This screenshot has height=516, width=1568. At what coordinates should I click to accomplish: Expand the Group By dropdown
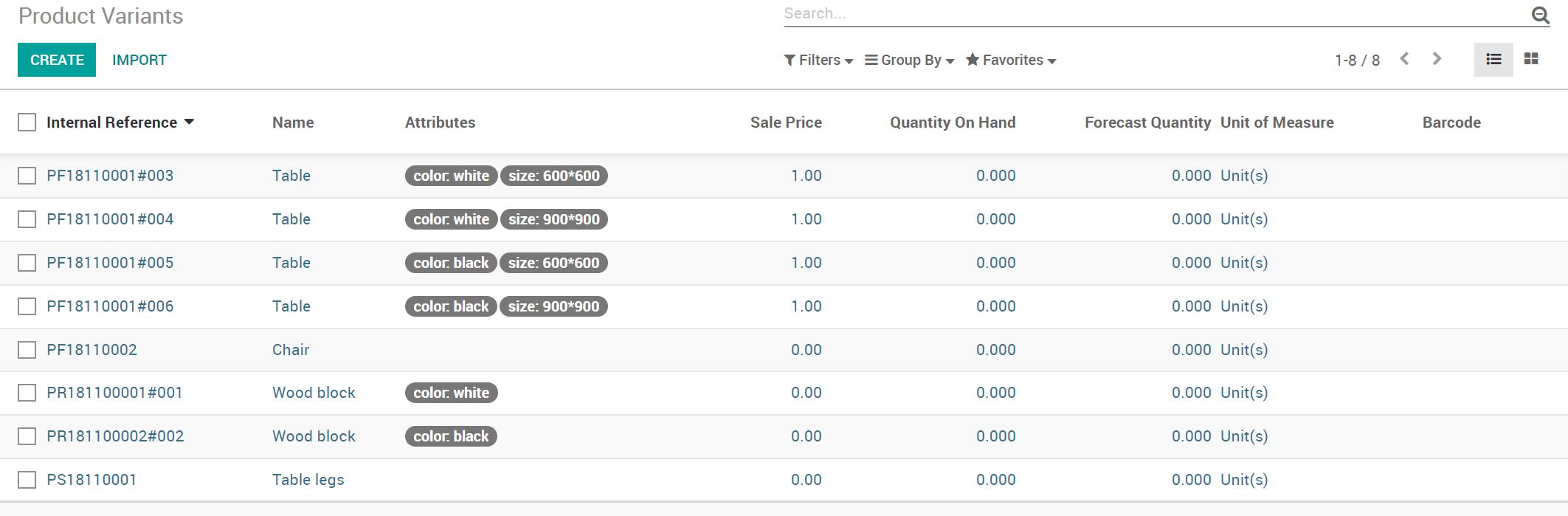909,60
